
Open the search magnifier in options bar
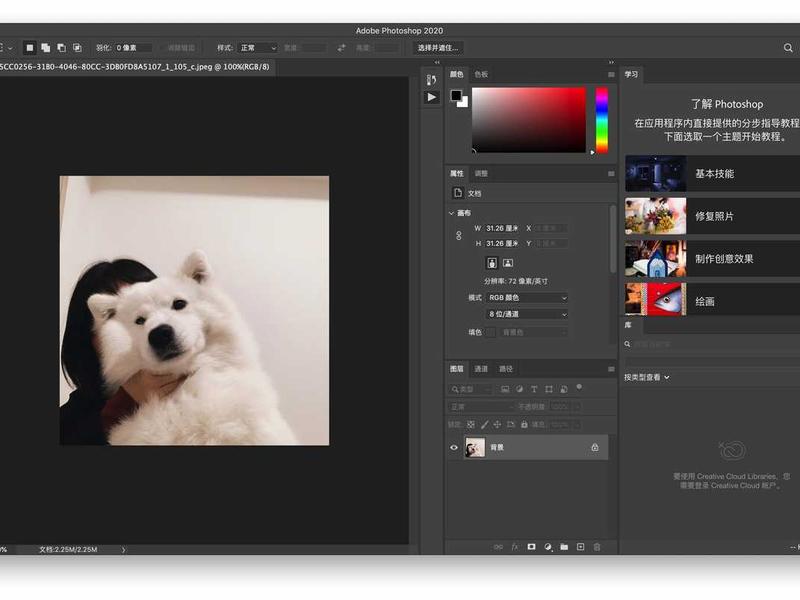[x=788, y=48]
